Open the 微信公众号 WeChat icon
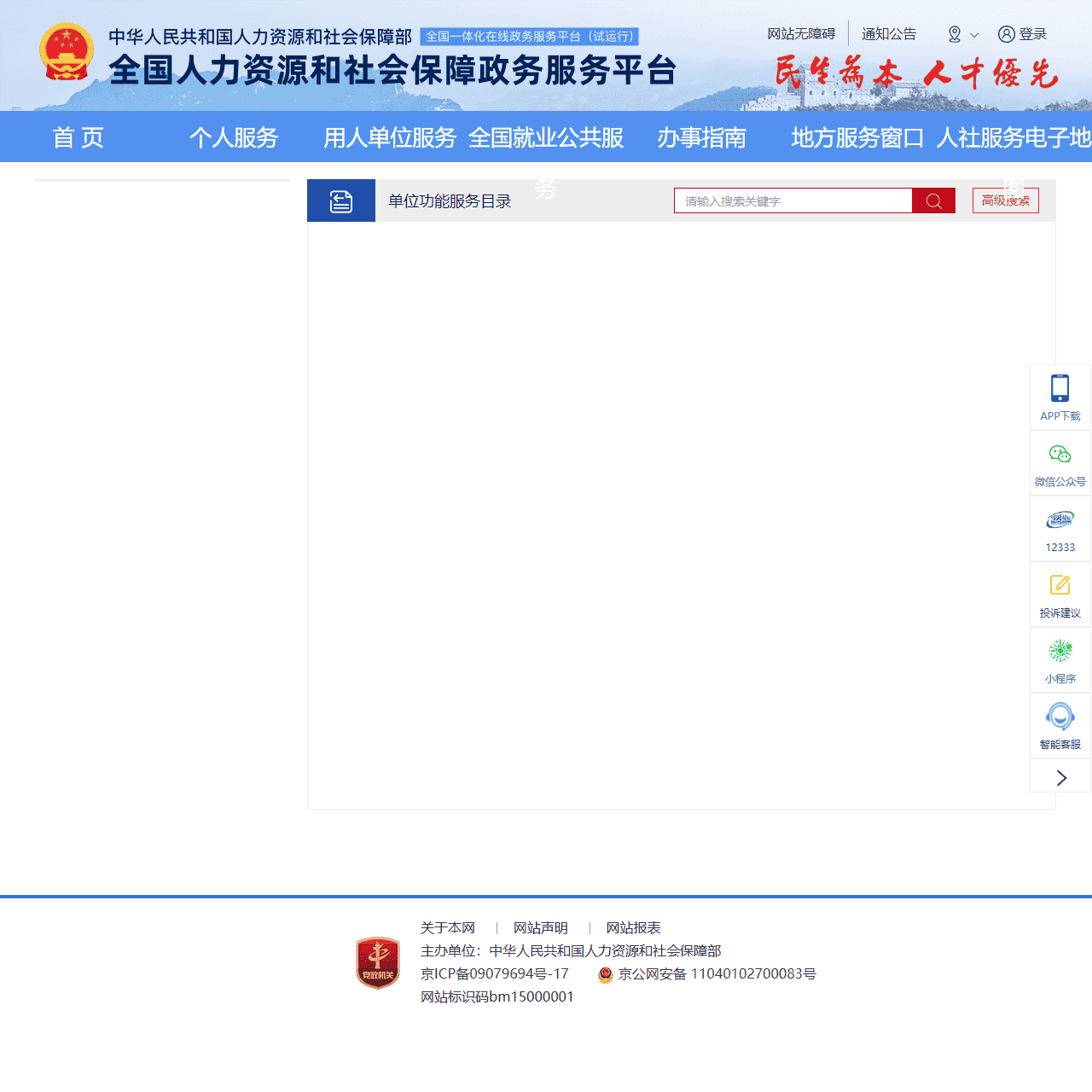 1060,454
